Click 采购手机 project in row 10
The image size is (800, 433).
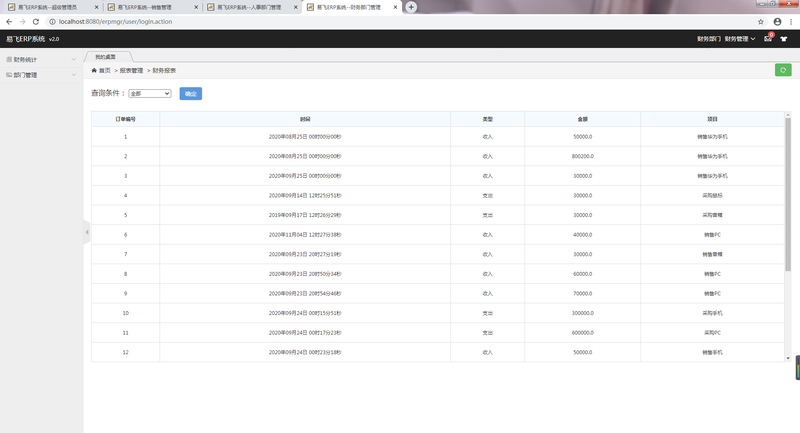coord(712,313)
